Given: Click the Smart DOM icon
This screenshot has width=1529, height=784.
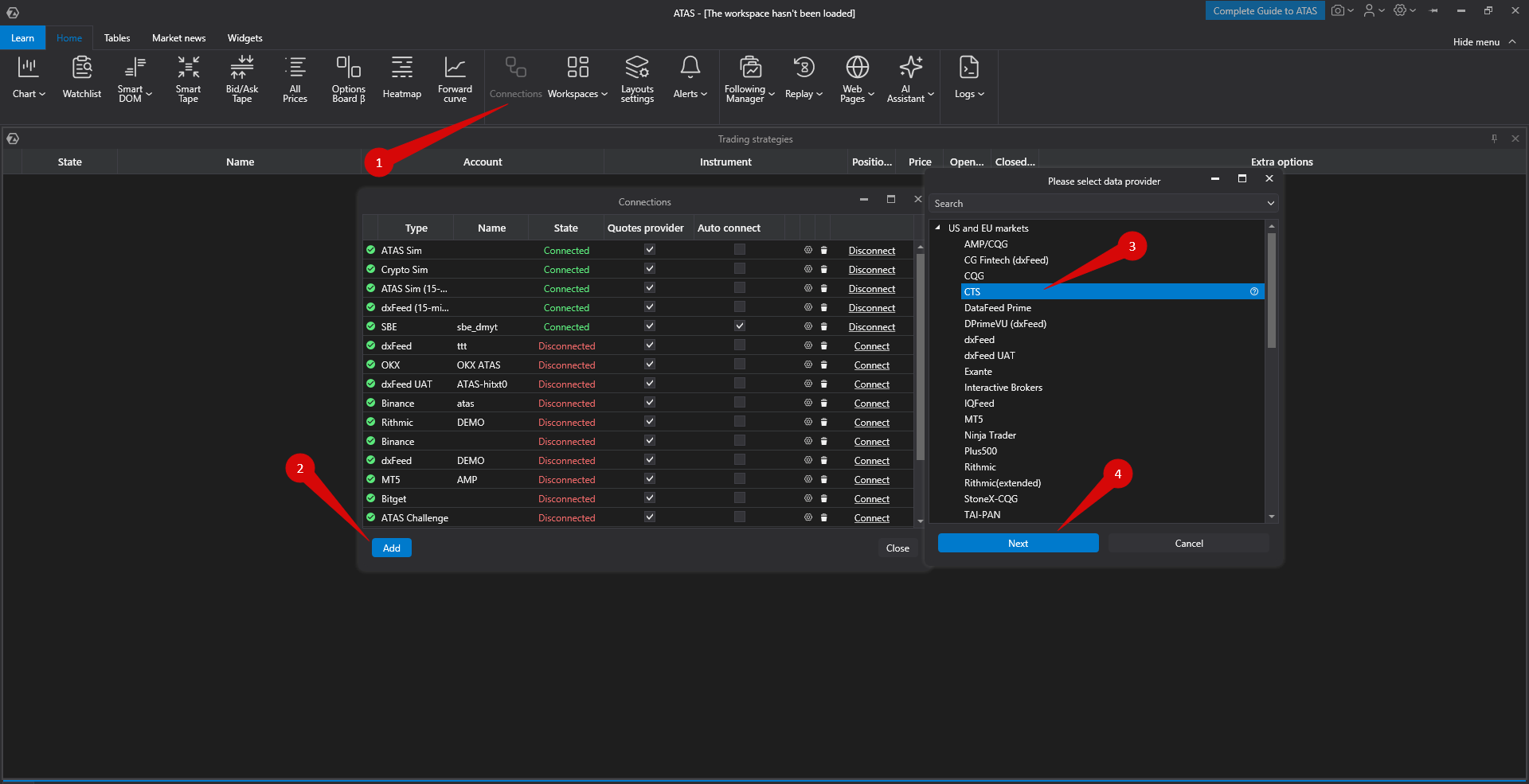Looking at the screenshot, I should pyautogui.click(x=135, y=67).
